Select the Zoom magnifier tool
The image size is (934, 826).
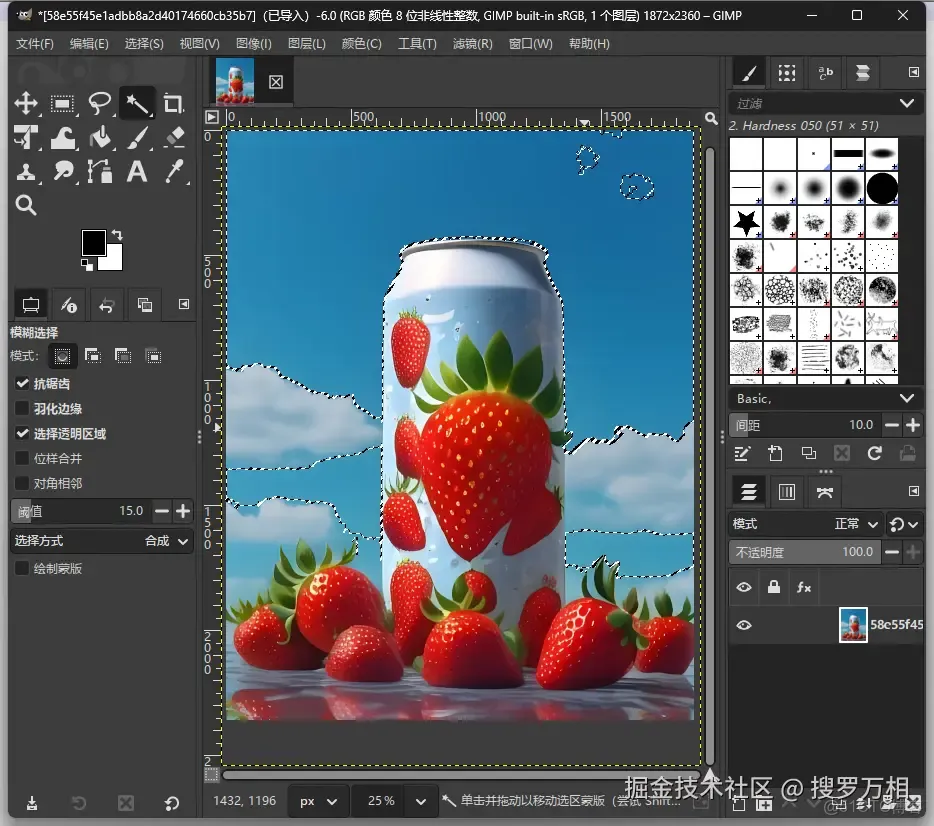tap(26, 205)
